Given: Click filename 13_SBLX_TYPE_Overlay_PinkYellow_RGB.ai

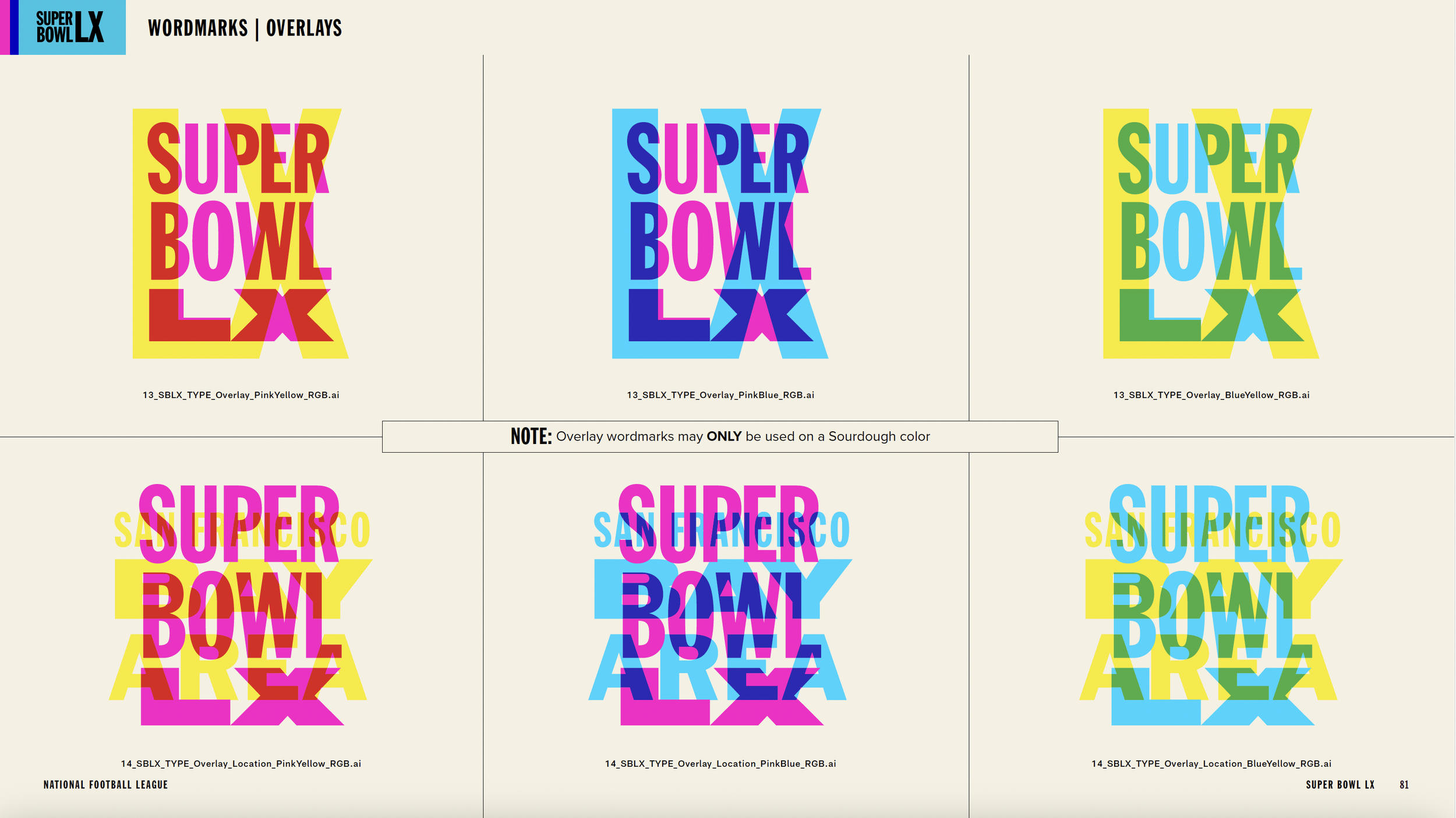Looking at the screenshot, I should [x=241, y=395].
